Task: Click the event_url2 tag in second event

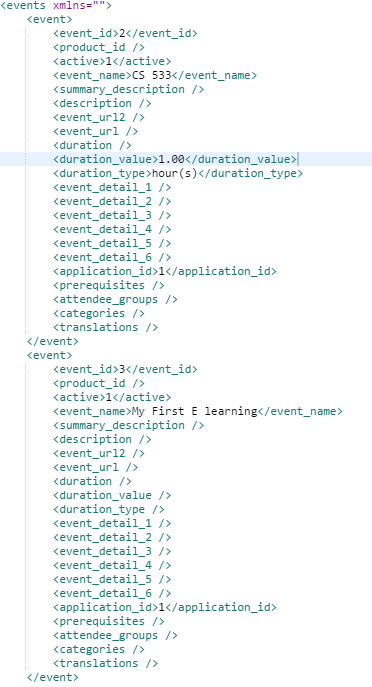Action: (x=99, y=453)
